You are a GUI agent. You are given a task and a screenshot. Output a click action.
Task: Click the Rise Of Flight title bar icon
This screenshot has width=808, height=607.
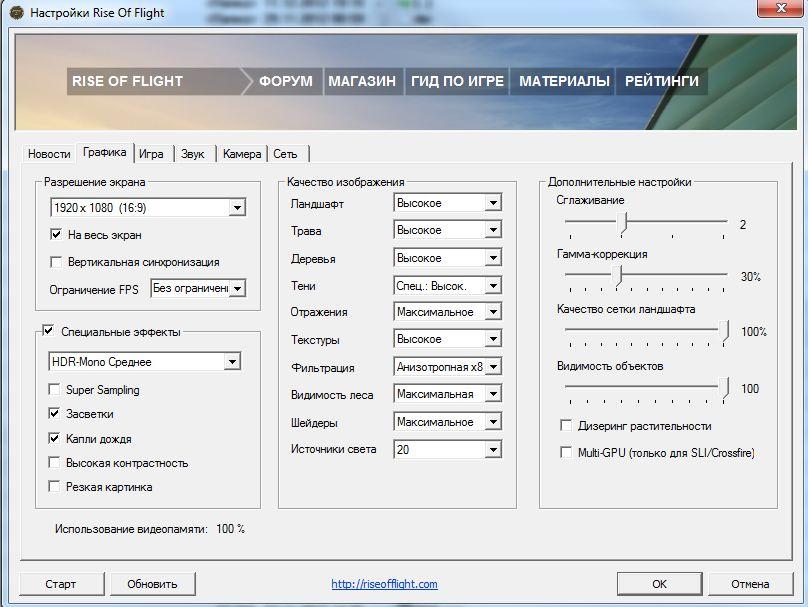pos(16,12)
